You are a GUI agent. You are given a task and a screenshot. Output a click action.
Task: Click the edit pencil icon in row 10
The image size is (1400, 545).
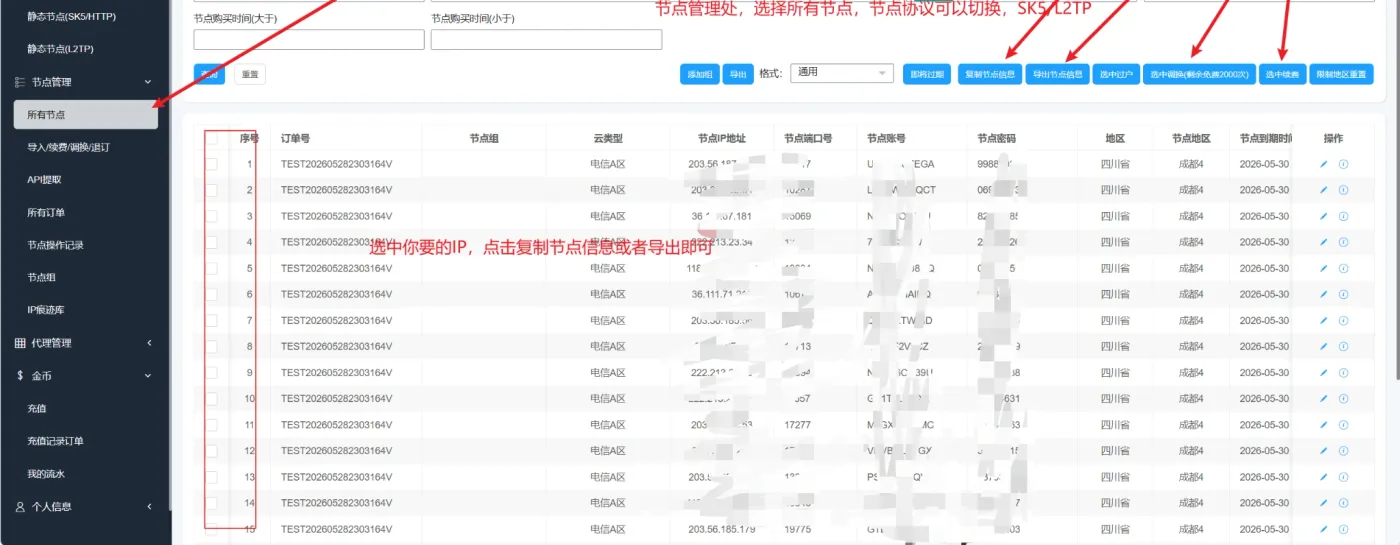(x=1324, y=399)
